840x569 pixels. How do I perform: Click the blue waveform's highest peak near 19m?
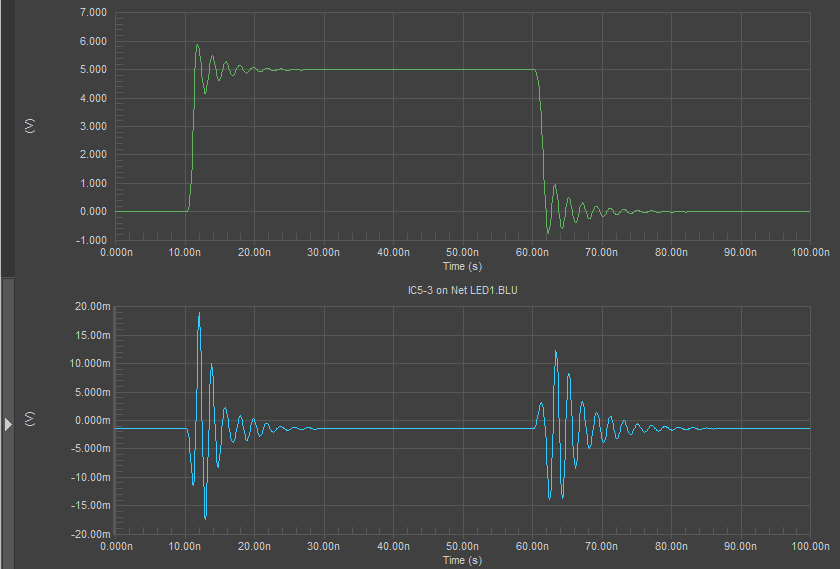coord(199,314)
